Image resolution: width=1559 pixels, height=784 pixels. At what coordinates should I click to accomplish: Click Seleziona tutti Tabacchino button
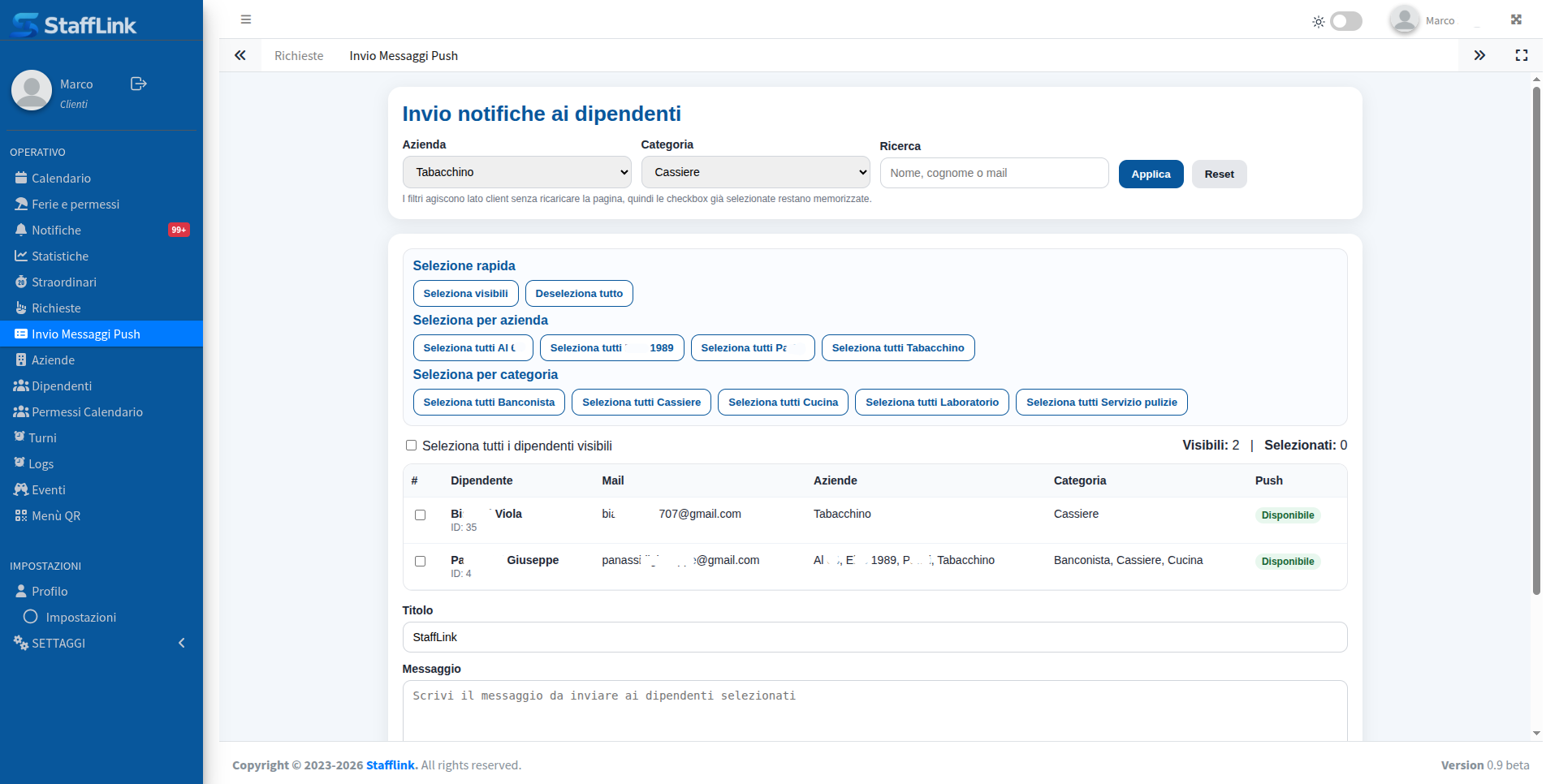(x=898, y=347)
